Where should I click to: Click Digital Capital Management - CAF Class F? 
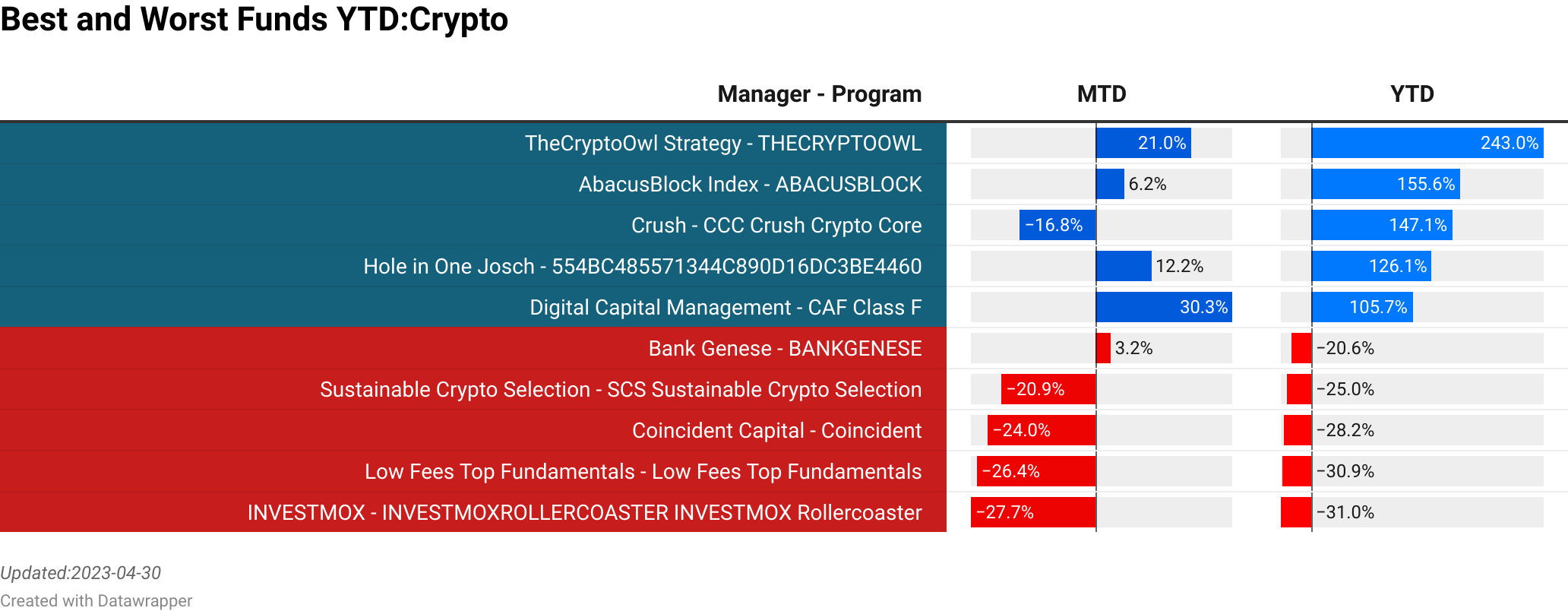pyautogui.click(x=726, y=308)
